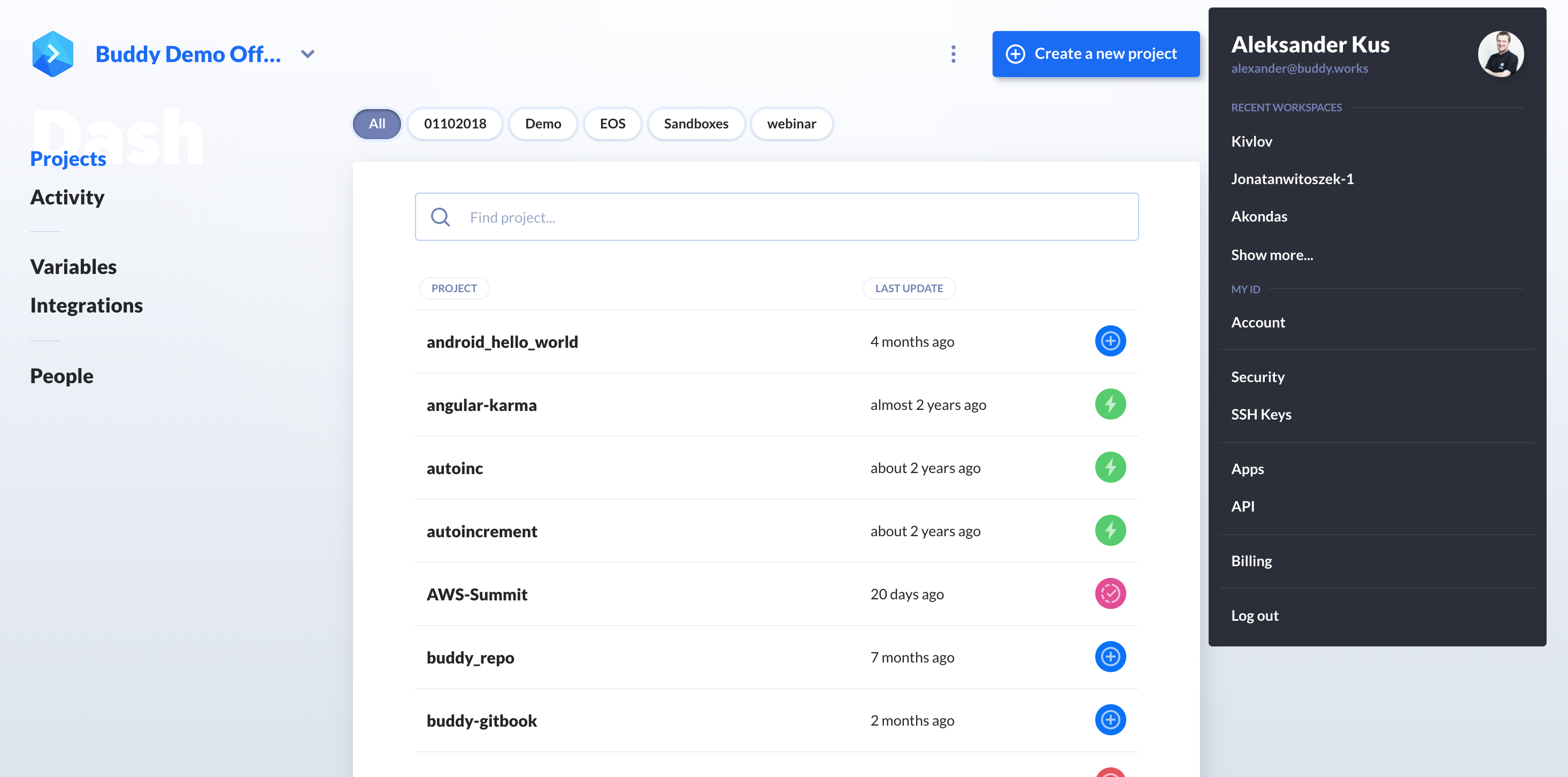This screenshot has width=1568, height=777.
Task: Open Variables in sidebar
Action: click(74, 266)
